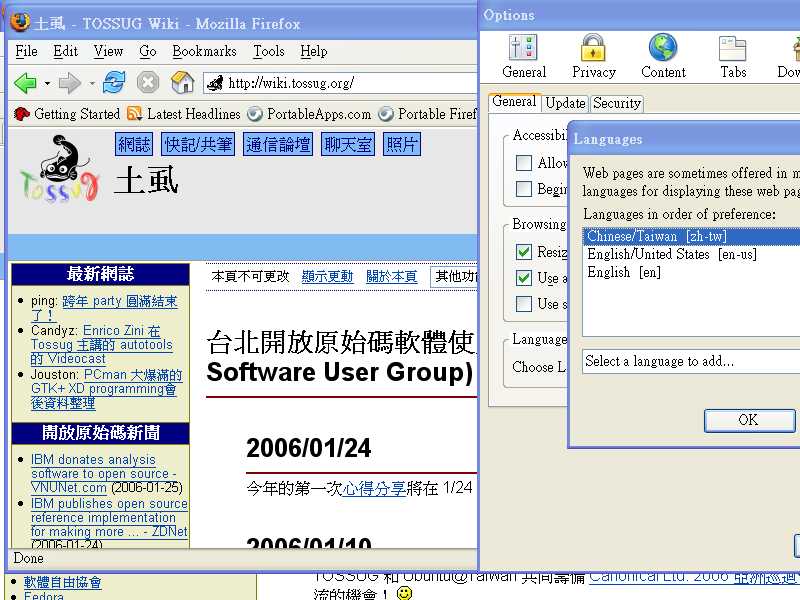This screenshot has height=600, width=800.
Task: Click the 快記/共筆 navigation button
Action: [198, 144]
